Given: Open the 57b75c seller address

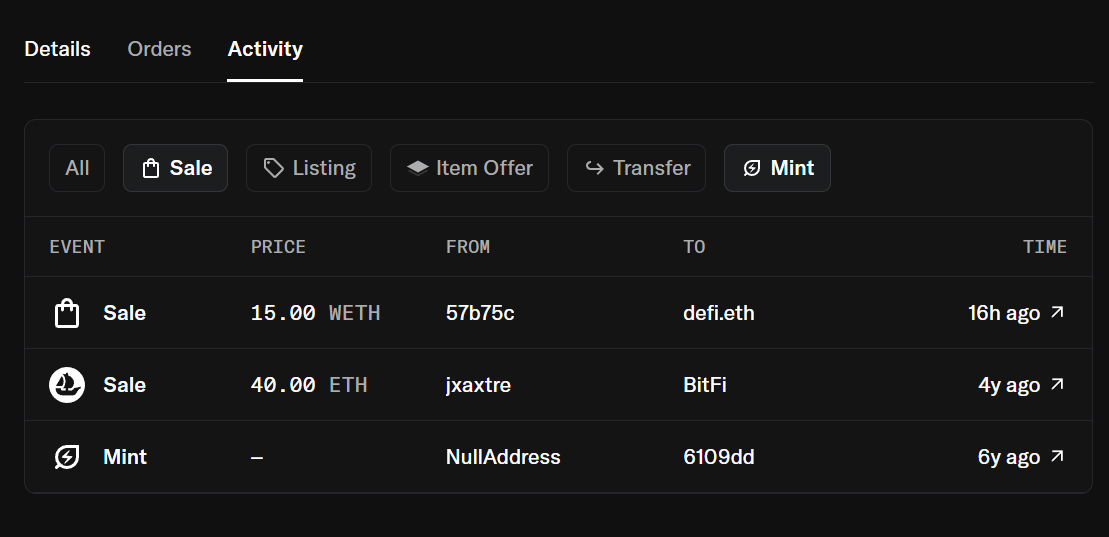Looking at the screenshot, I should [480, 313].
